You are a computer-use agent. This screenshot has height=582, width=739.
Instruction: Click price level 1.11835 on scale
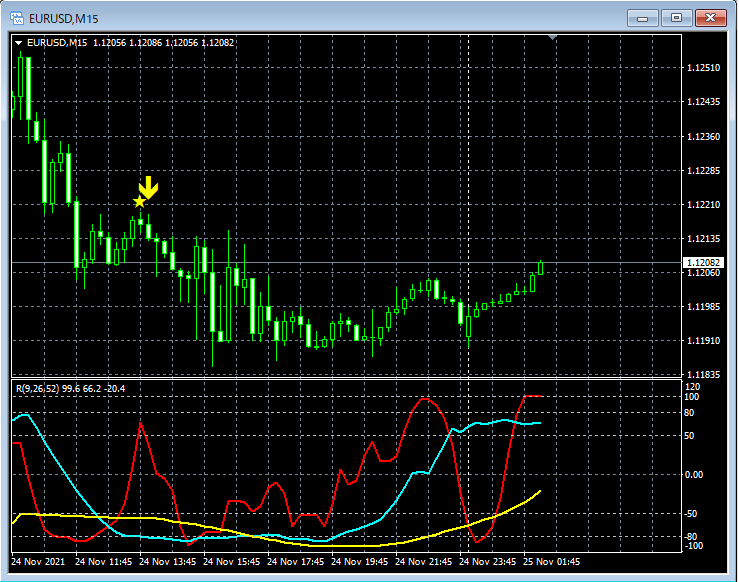point(704,375)
